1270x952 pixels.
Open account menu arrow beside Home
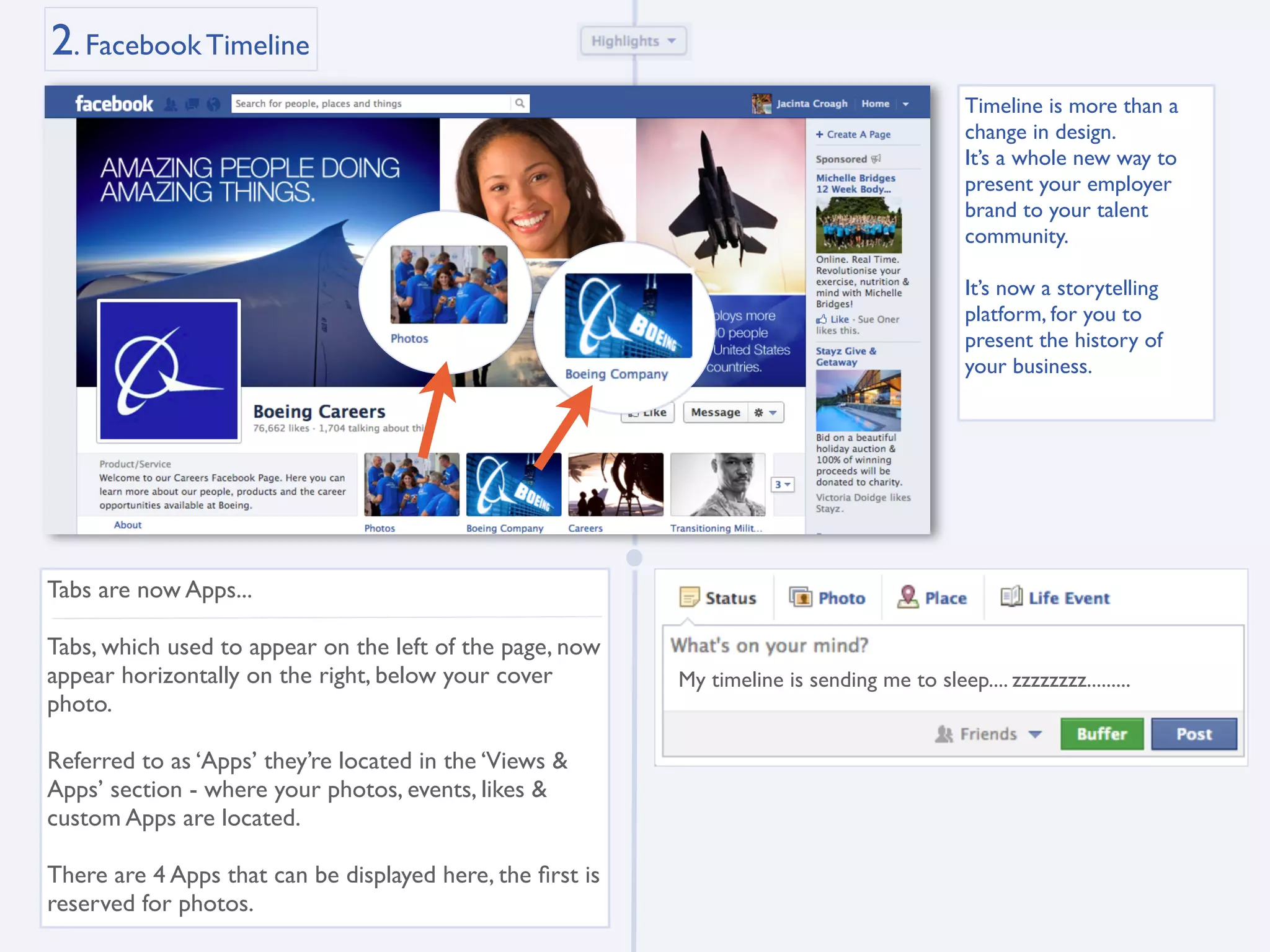pyautogui.click(x=906, y=104)
